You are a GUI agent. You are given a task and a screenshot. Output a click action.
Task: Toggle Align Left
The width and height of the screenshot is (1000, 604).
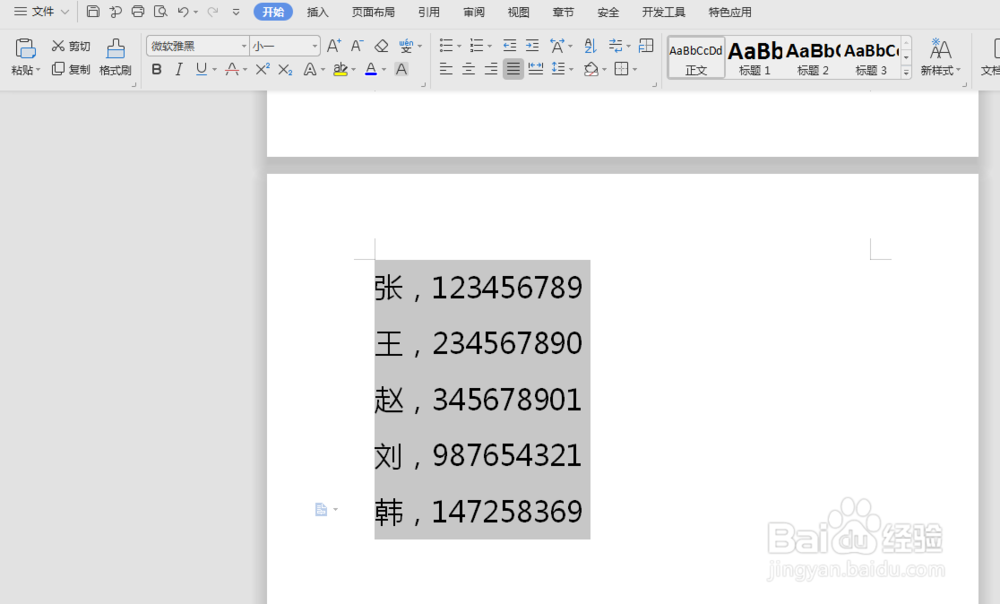click(446, 69)
